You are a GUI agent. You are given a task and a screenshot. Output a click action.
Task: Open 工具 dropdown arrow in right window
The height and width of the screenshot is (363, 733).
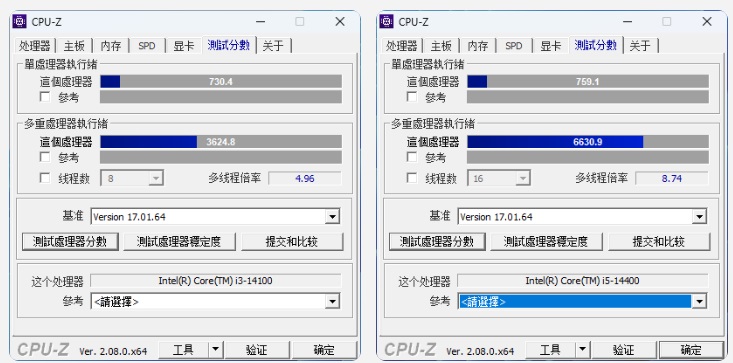point(582,349)
